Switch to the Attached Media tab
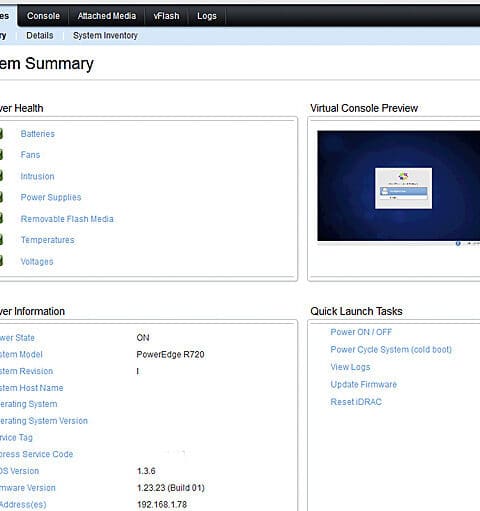480x511 pixels. click(x=107, y=16)
